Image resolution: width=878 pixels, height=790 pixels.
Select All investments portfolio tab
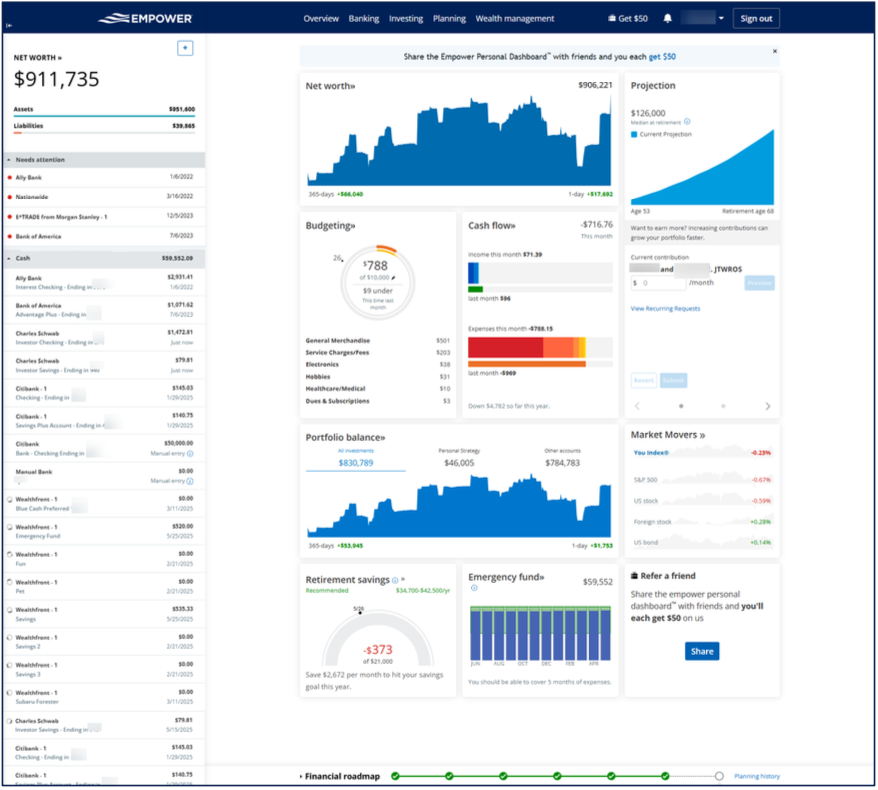click(356, 459)
